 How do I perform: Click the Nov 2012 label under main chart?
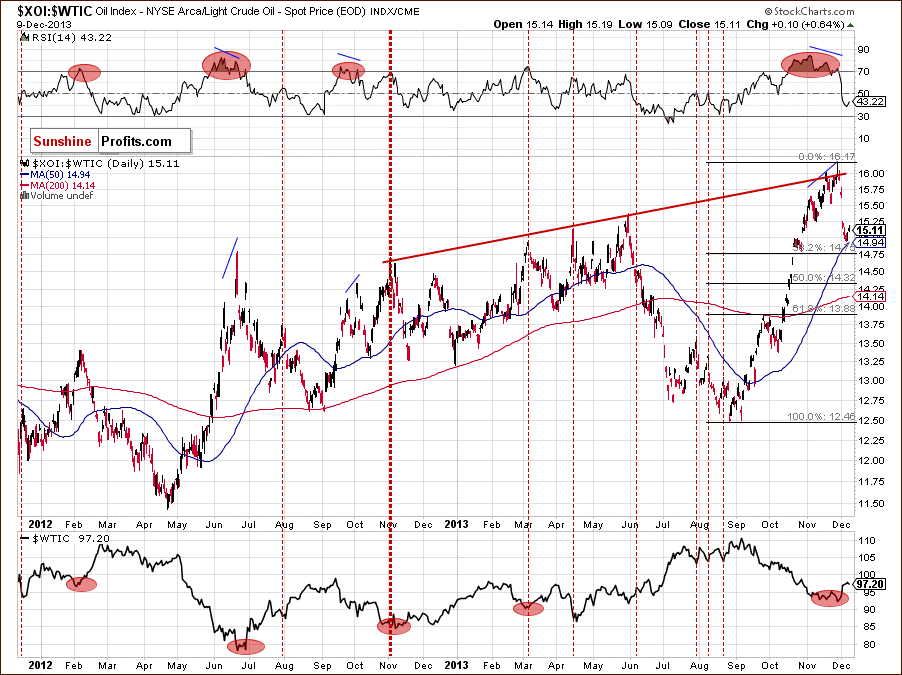pyautogui.click(x=389, y=525)
